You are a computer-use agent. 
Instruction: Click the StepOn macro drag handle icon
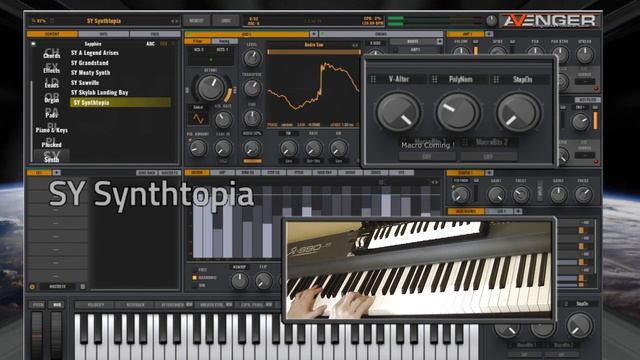click(496, 79)
